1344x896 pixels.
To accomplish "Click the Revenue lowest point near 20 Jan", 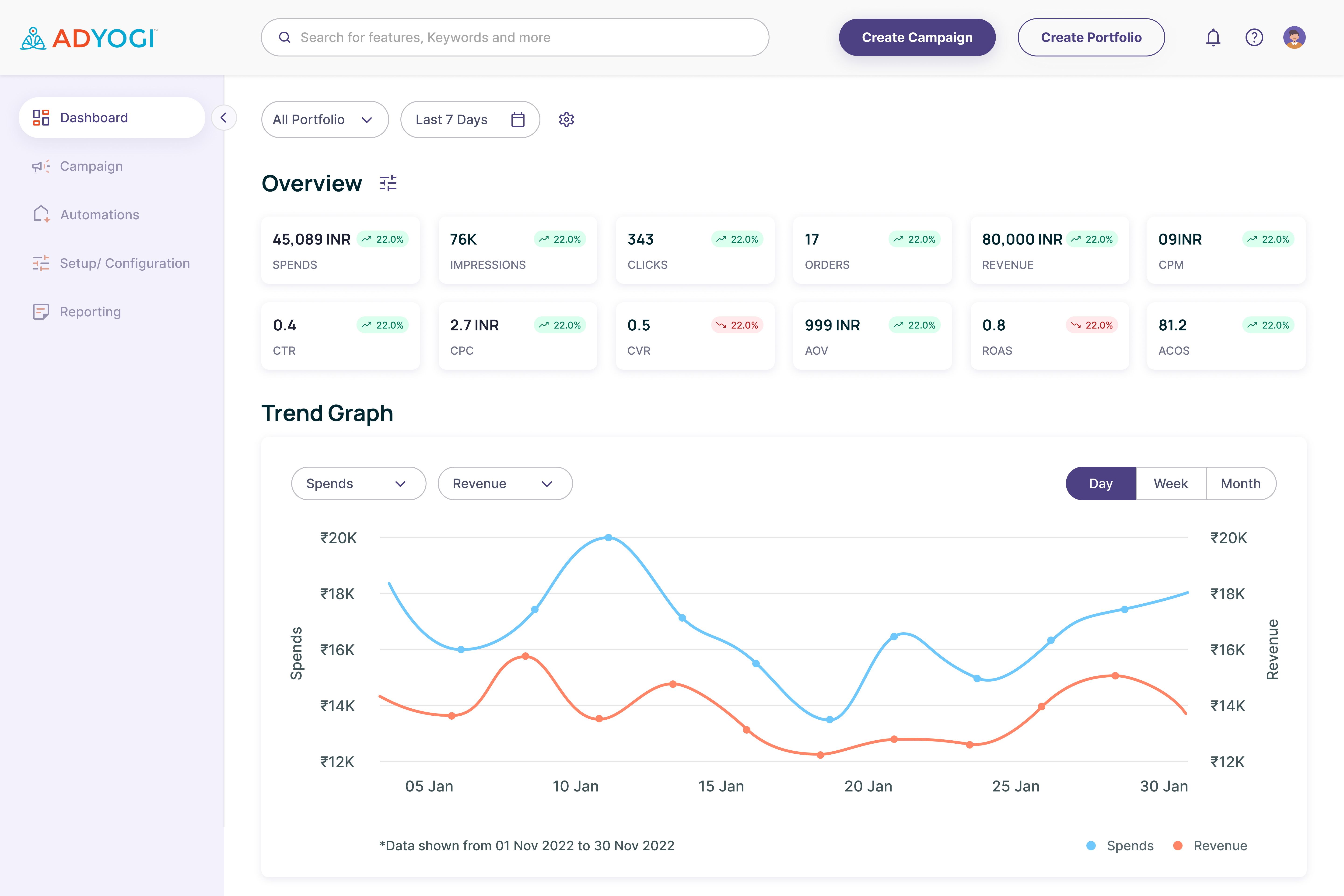I will coord(821,755).
